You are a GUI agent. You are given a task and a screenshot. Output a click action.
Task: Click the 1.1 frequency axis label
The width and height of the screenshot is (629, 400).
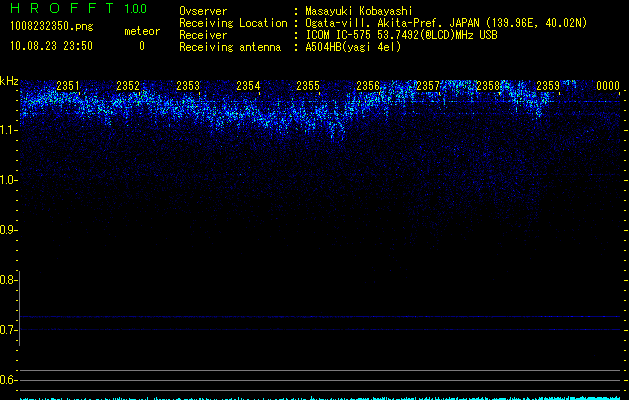(x=7, y=130)
